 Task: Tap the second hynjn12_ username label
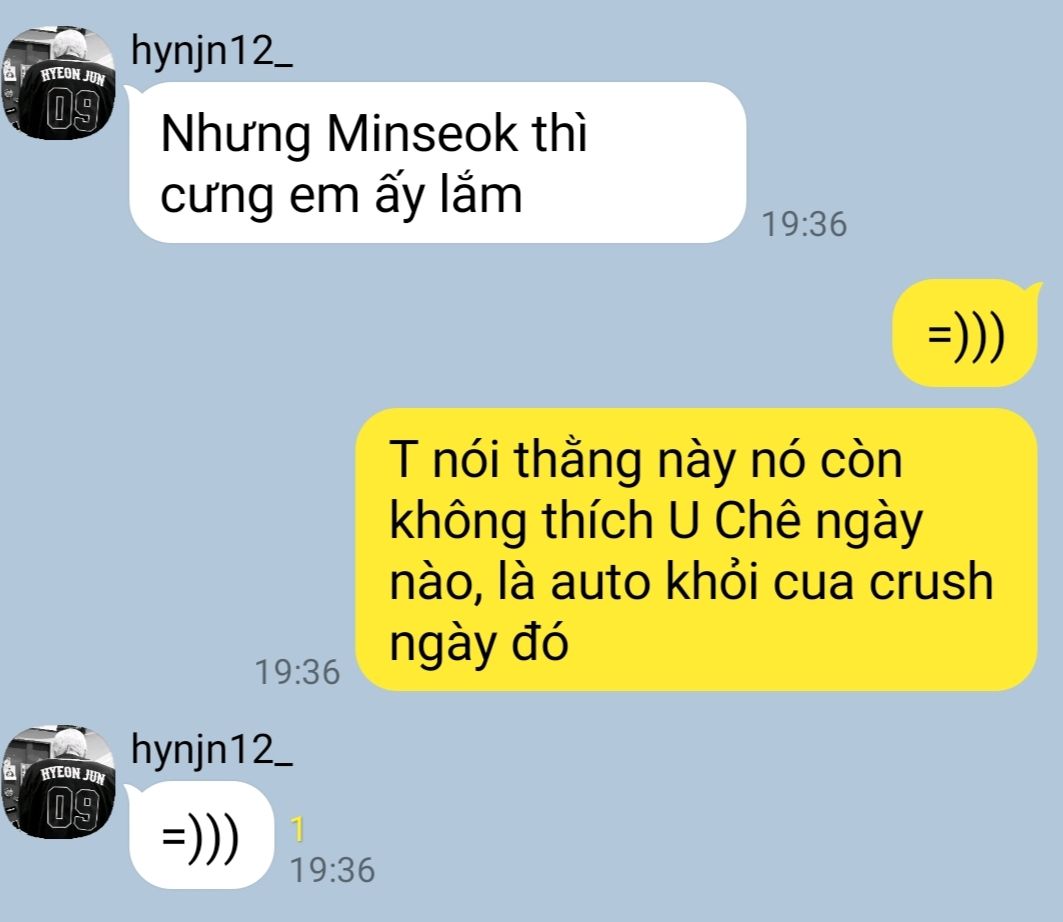point(212,750)
